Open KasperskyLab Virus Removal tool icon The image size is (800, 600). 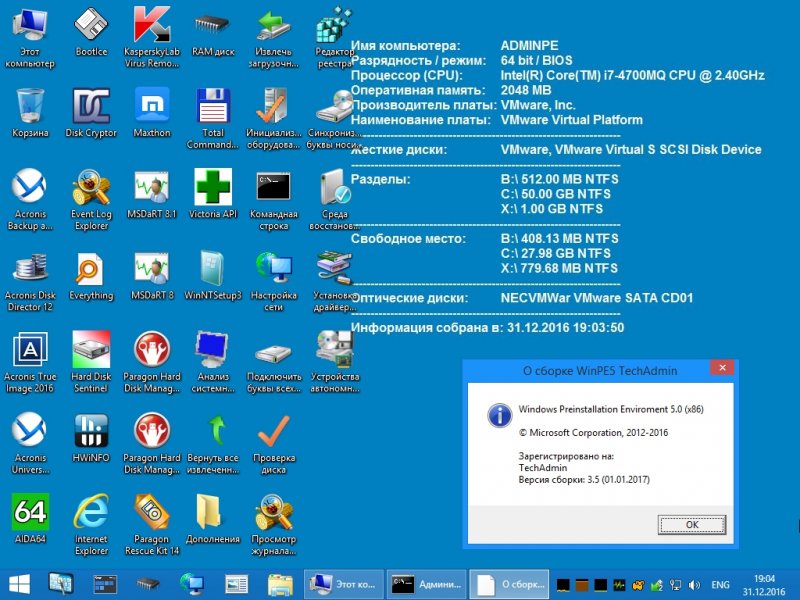tap(152, 37)
